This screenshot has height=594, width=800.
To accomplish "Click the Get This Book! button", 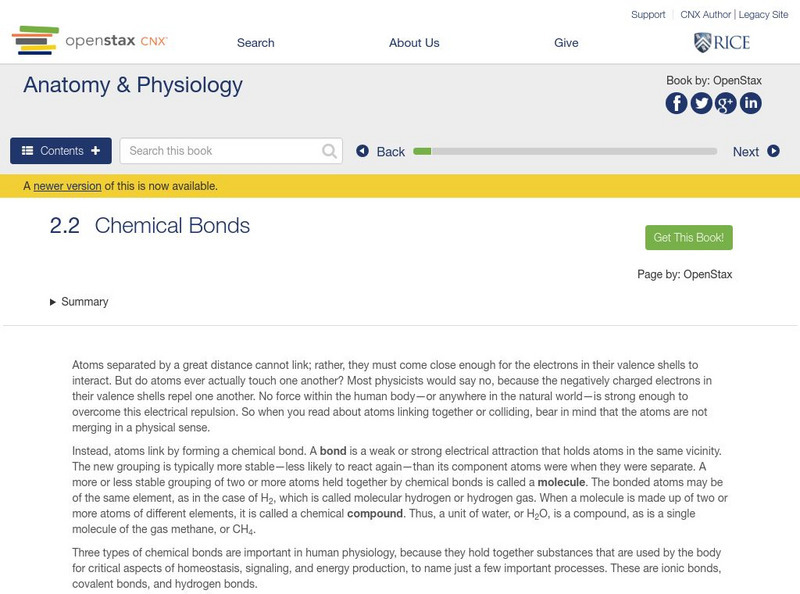I will (689, 238).
